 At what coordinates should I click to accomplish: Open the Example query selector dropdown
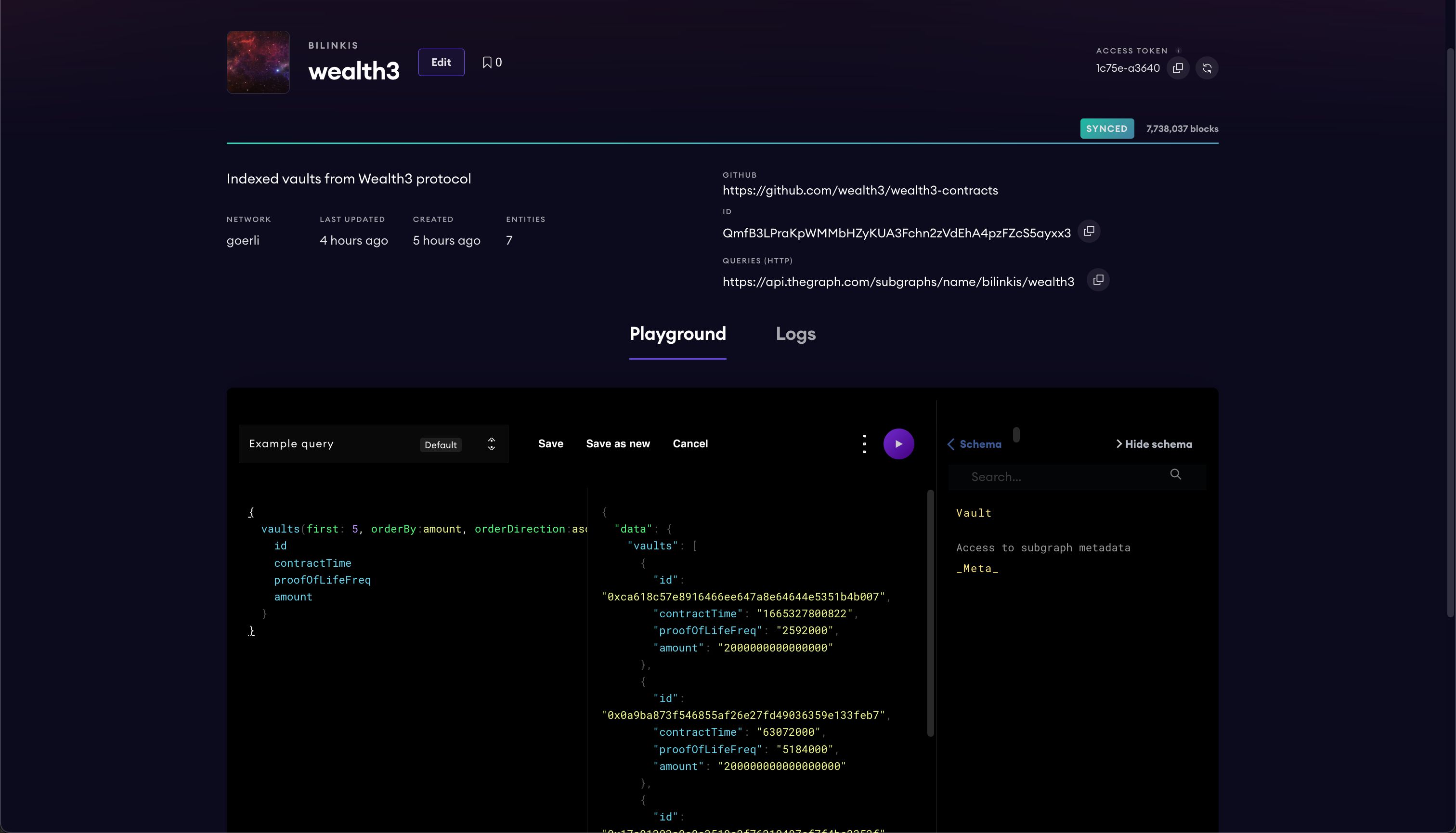point(373,444)
